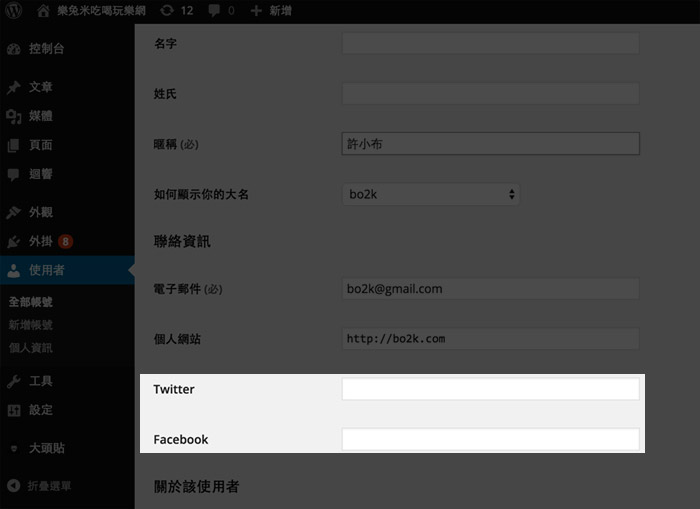
Task: Click the 迴響 comment icon
Action: 14,174
